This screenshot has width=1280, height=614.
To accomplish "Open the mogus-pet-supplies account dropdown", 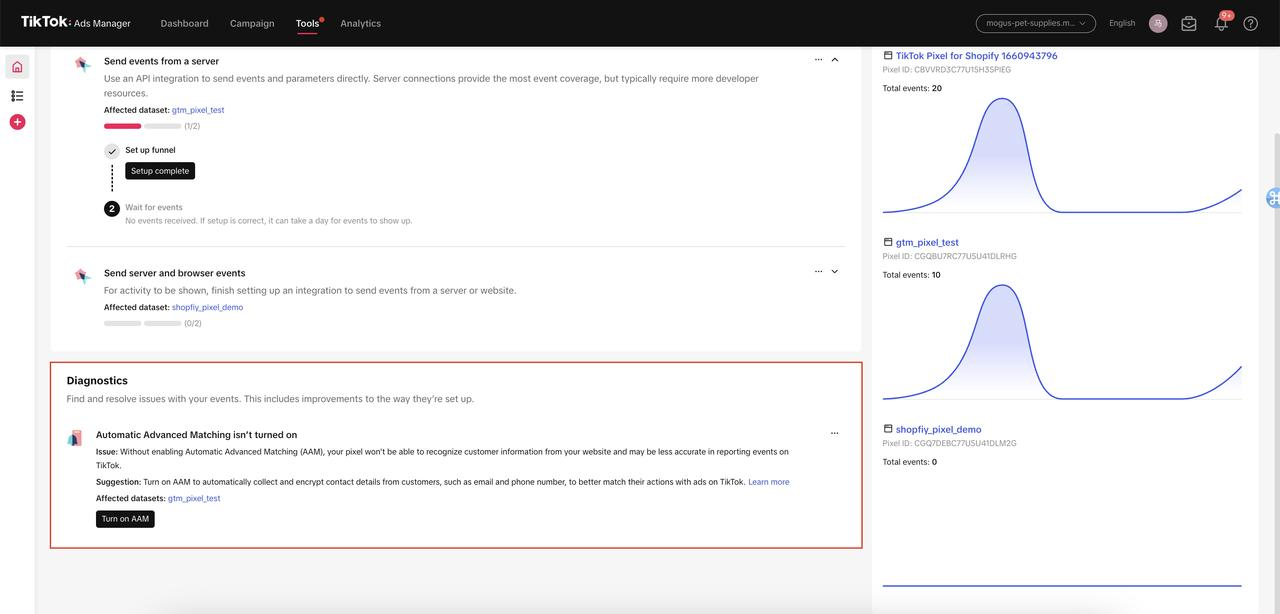I will coord(1036,23).
